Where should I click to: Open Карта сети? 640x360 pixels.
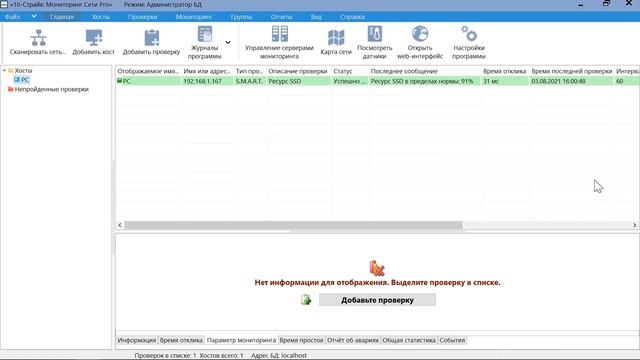[336, 42]
